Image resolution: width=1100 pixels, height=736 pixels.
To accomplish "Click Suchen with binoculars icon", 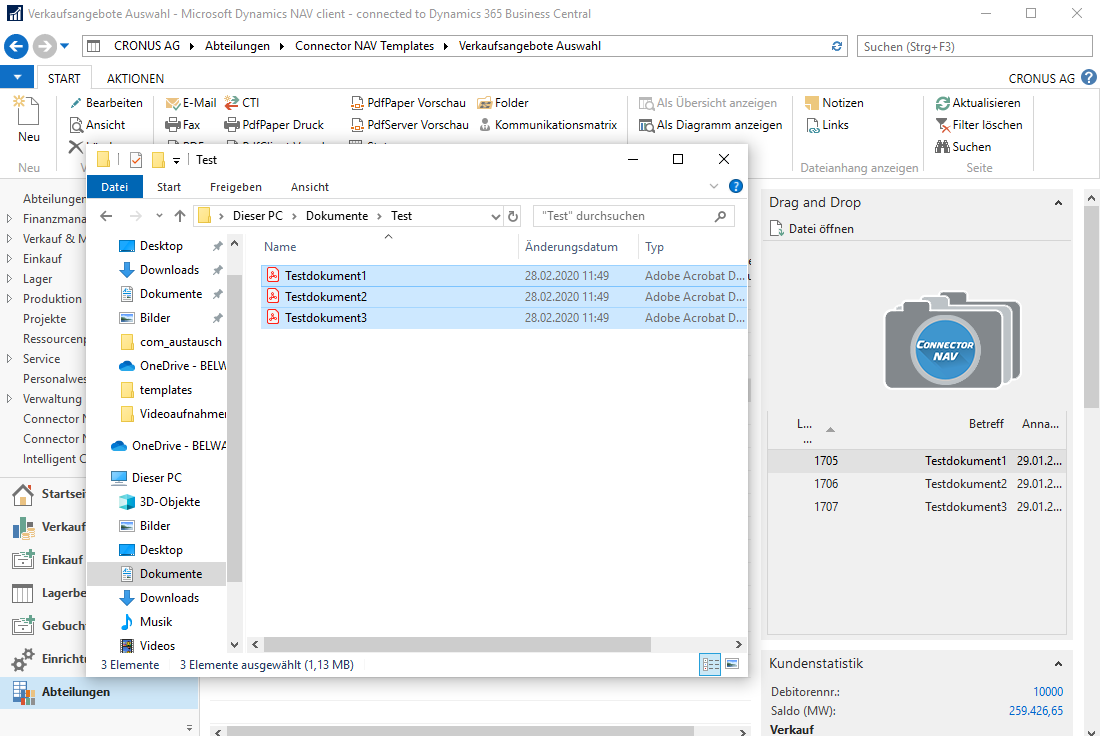I will [962, 147].
